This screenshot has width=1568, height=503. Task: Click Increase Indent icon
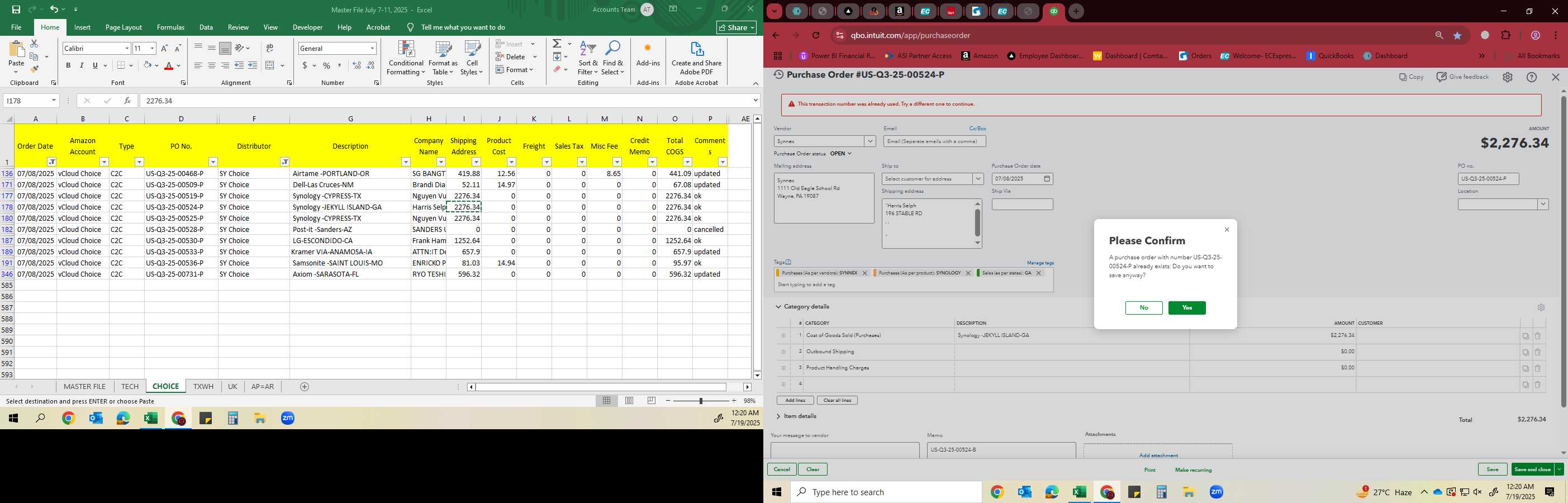coord(252,66)
